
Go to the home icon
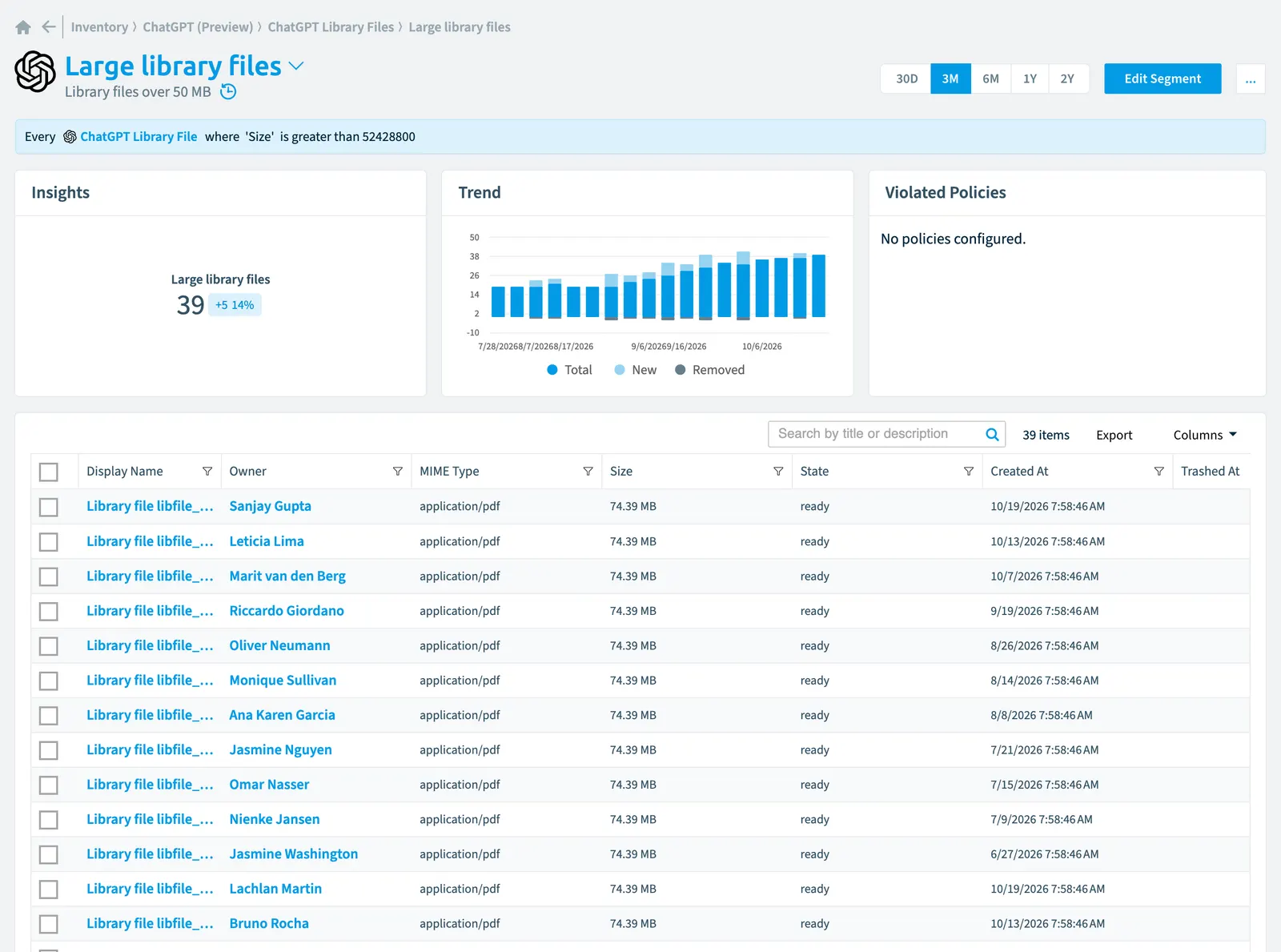pyautogui.click(x=23, y=27)
